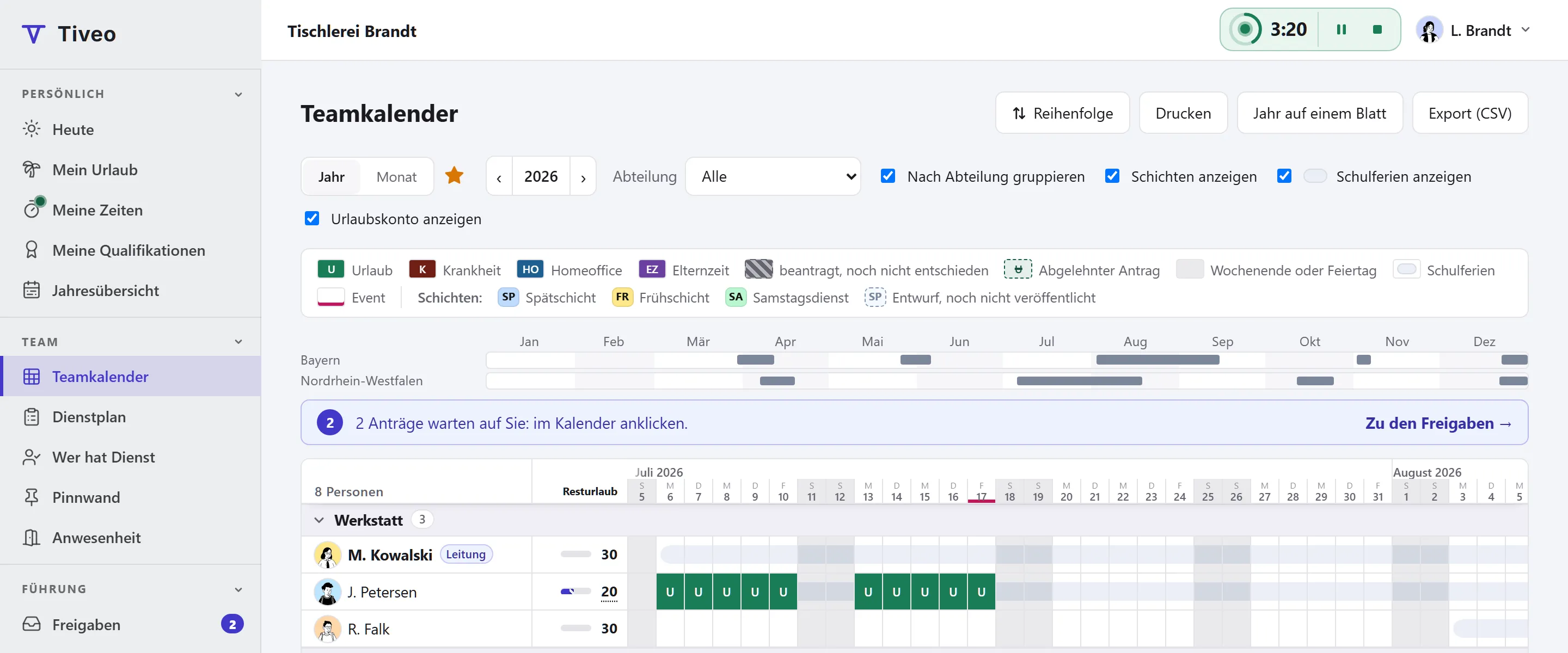Stop the time tracker
The width and height of the screenshot is (1568, 653).
click(1377, 29)
